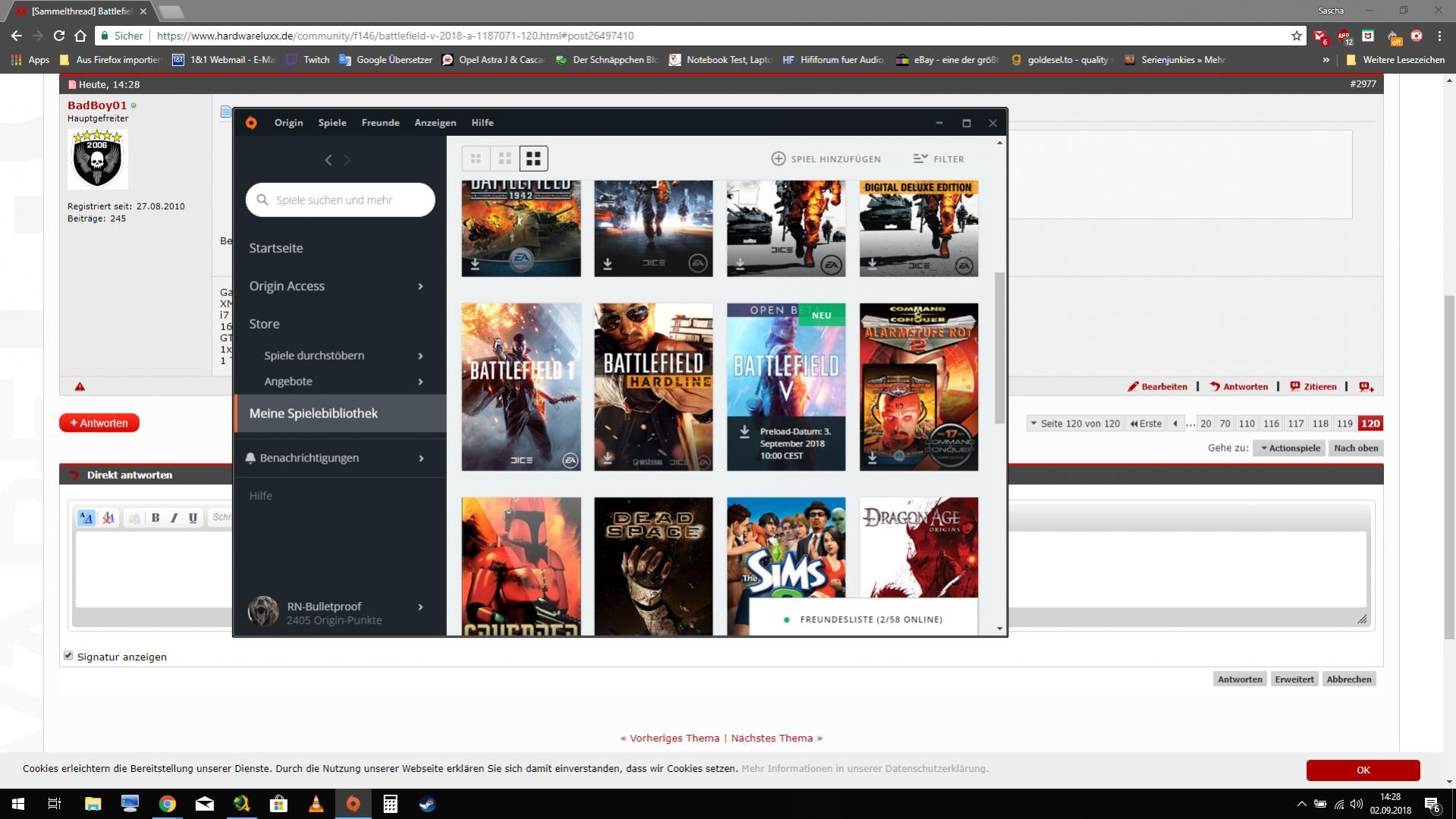Toggle bold formatting in reply editor
Screen dimensions: 1456x819
156,518
